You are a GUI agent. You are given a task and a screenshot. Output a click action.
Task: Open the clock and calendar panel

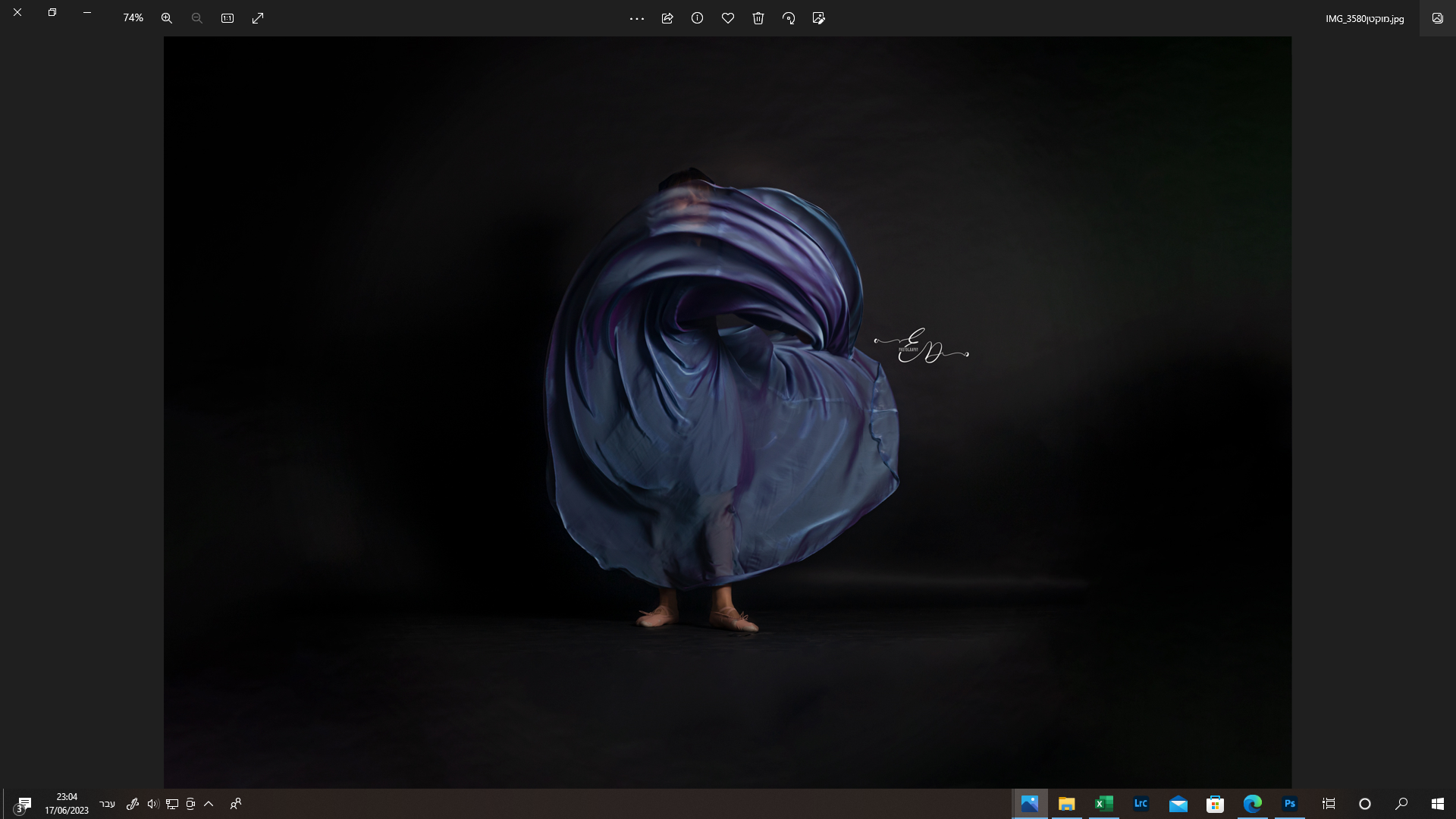pyautogui.click(x=67, y=804)
